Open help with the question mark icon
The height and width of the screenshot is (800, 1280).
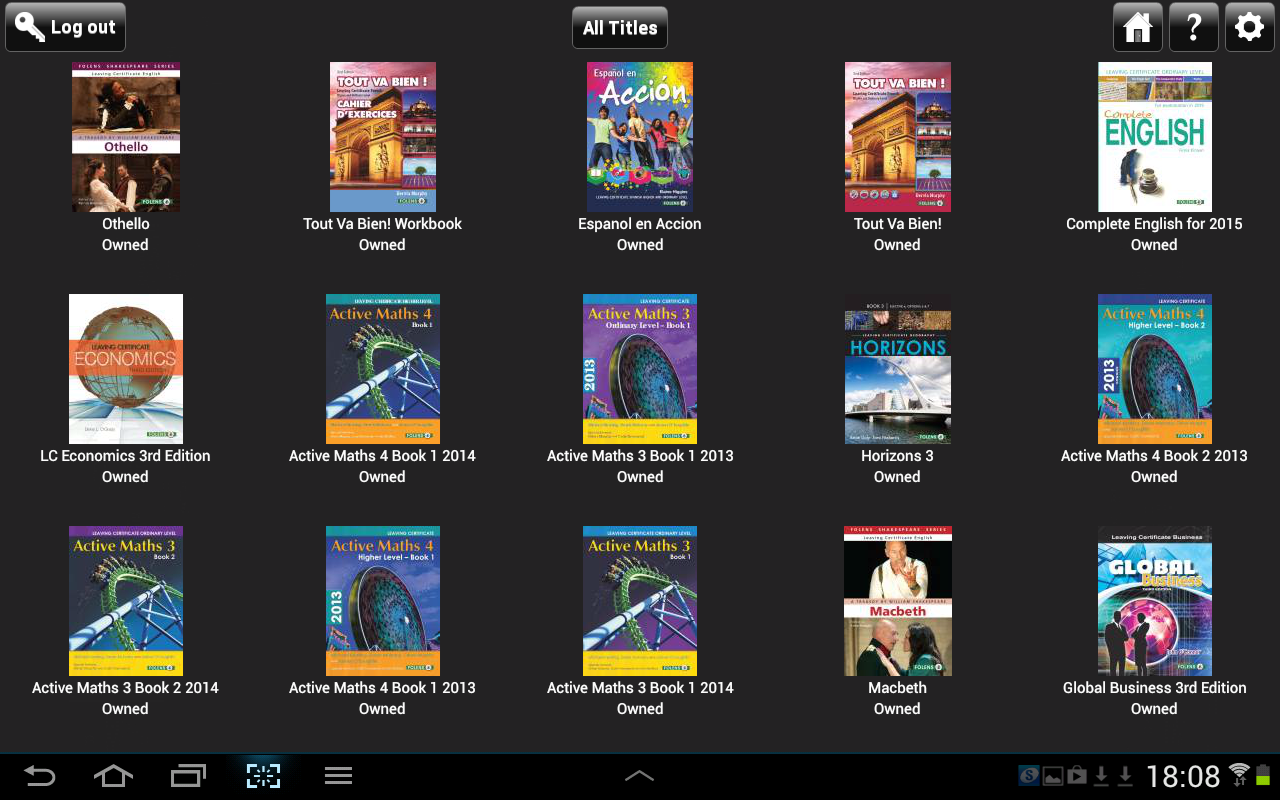coord(1194,28)
